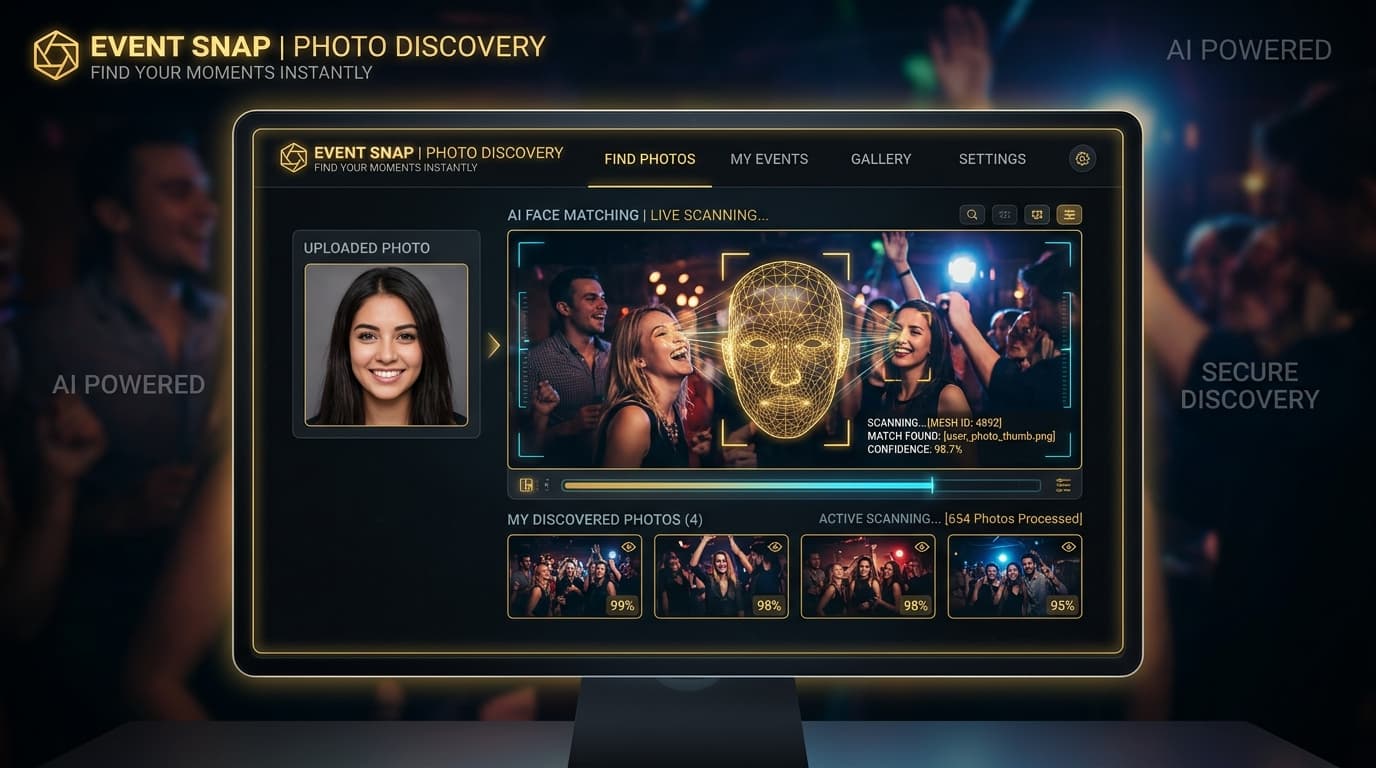Click the arrow beside the uploaded photo
Screen dimensions: 1376x768
pos(493,345)
